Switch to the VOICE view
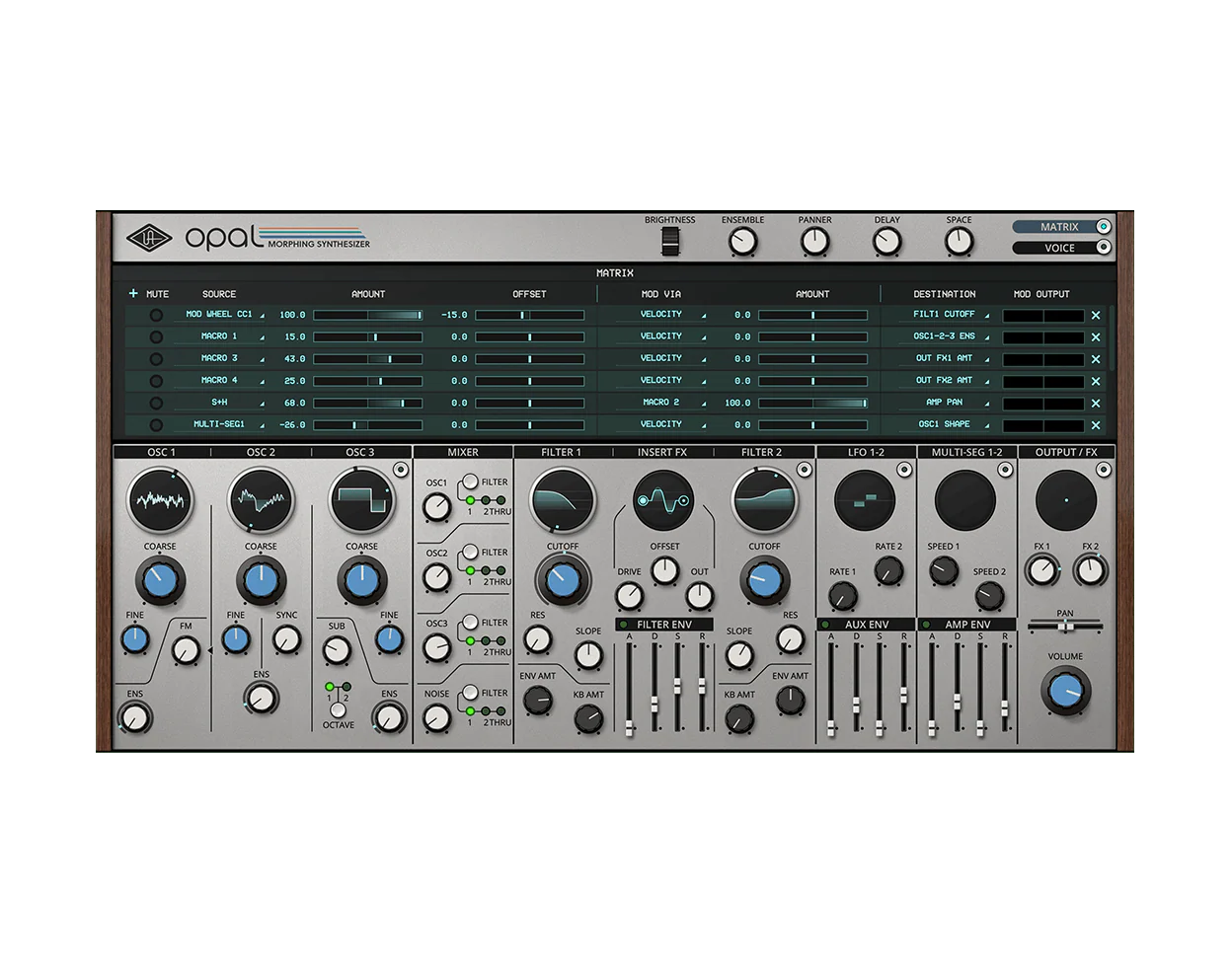Viewport: 1232px width, 967px height. coord(1062,248)
